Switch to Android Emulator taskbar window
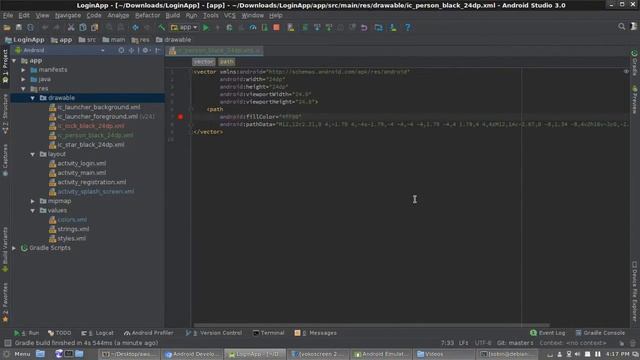The image size is (640, 360). pyautogui.click(x=381, y=354)
